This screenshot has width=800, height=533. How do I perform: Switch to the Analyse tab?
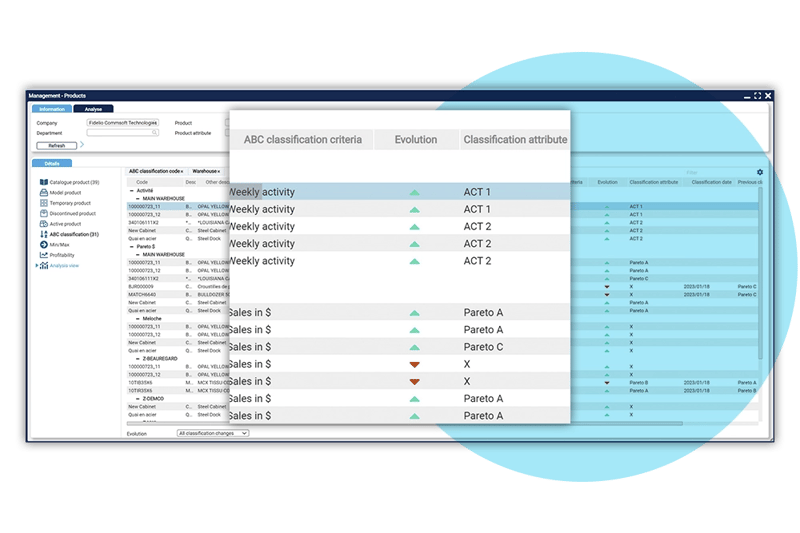tap(93, 109)
